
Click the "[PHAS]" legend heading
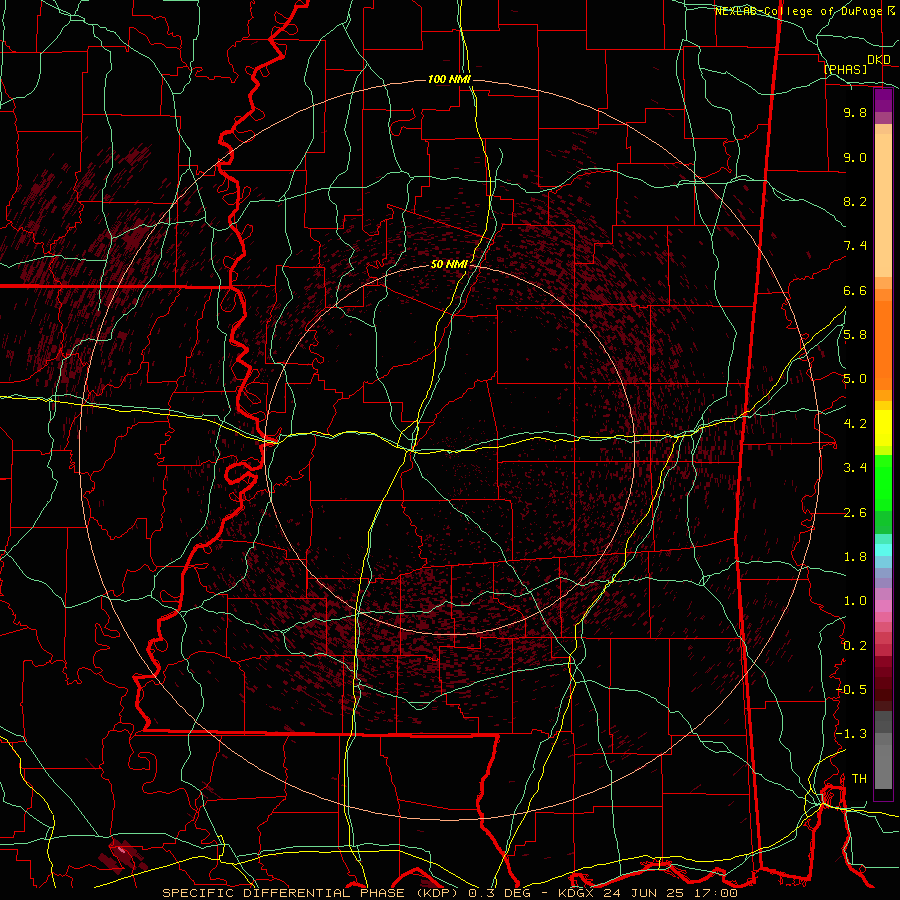(845, 70)
